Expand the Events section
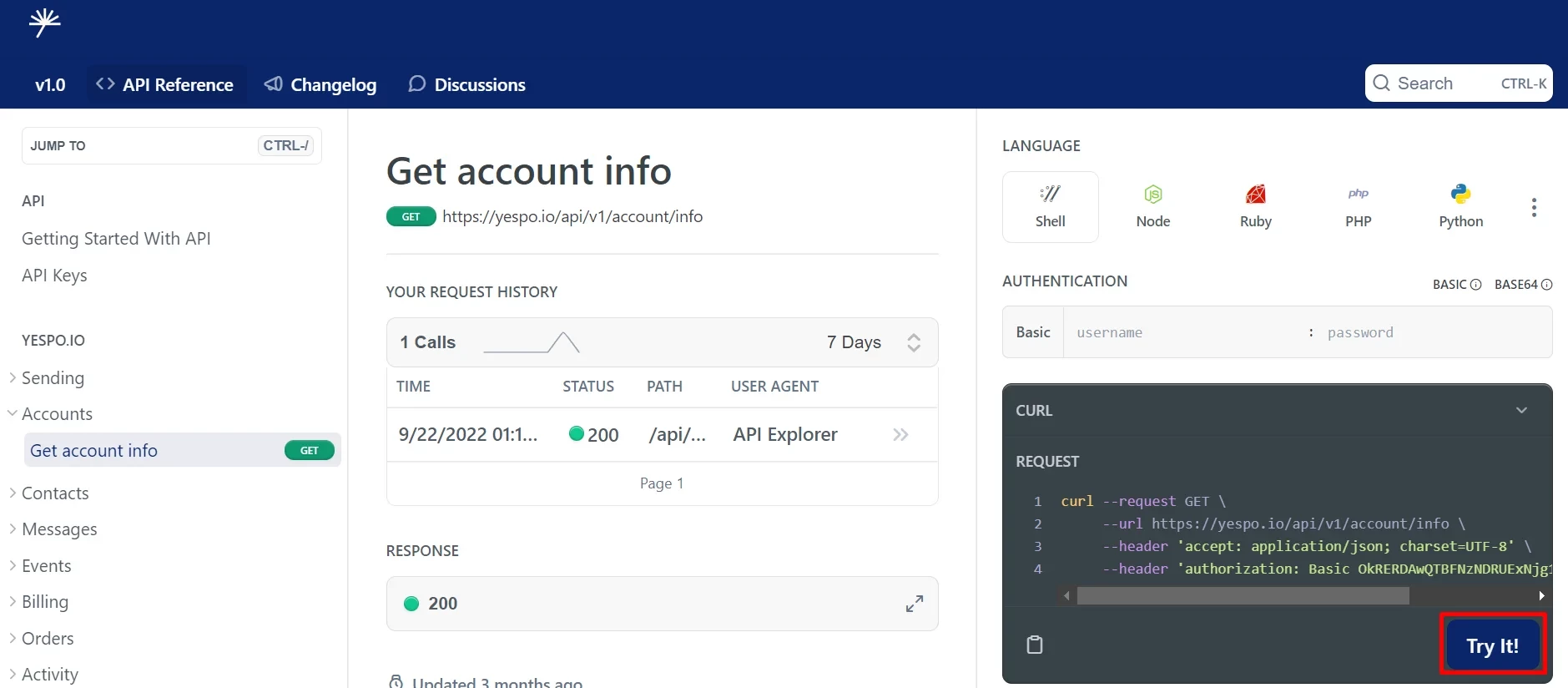 13,565
